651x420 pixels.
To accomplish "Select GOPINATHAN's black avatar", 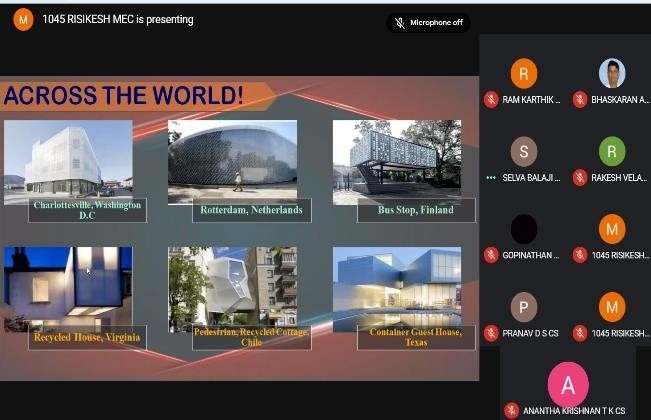I will tap(524, 229).
